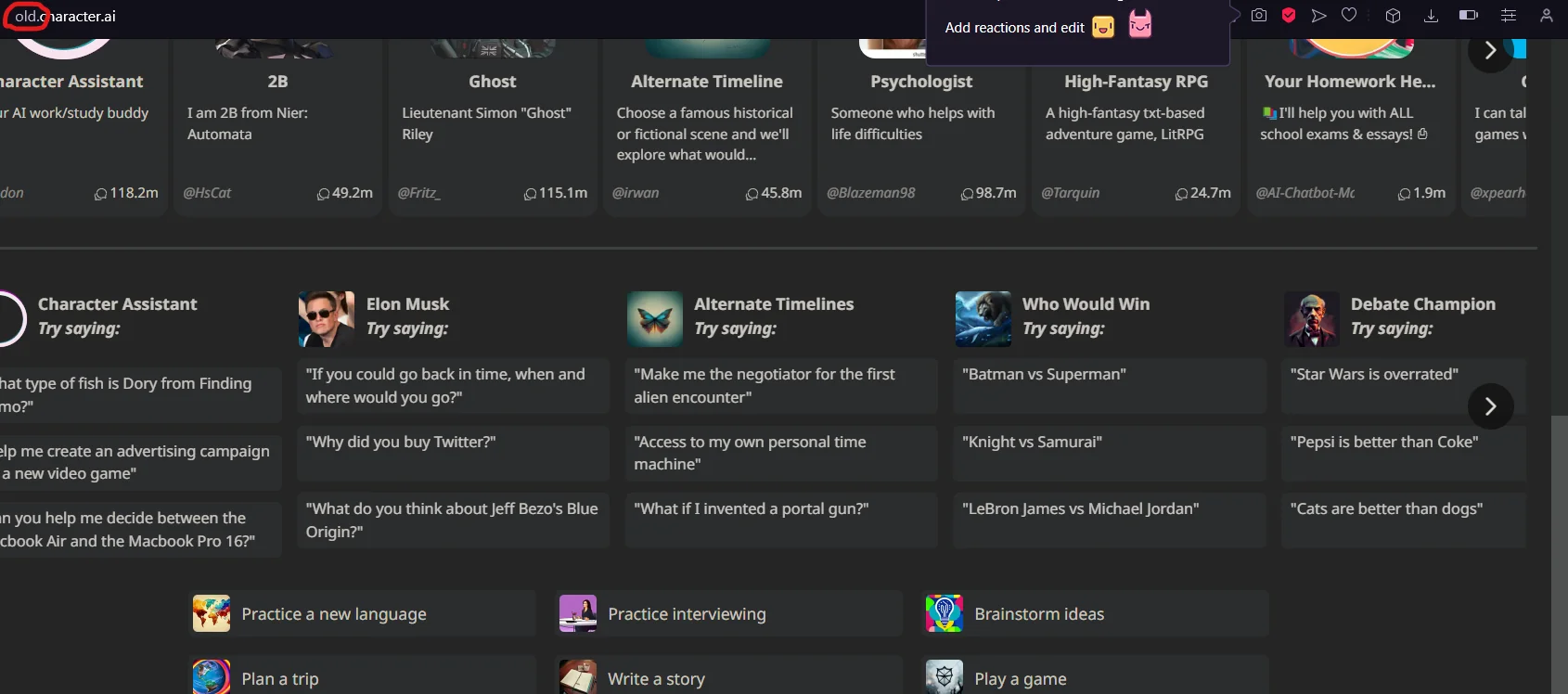This screenshot has width=1568, height=694.
Task: Select prompt about Dory from Finding Nemo
Action: [x=139, y=394]
